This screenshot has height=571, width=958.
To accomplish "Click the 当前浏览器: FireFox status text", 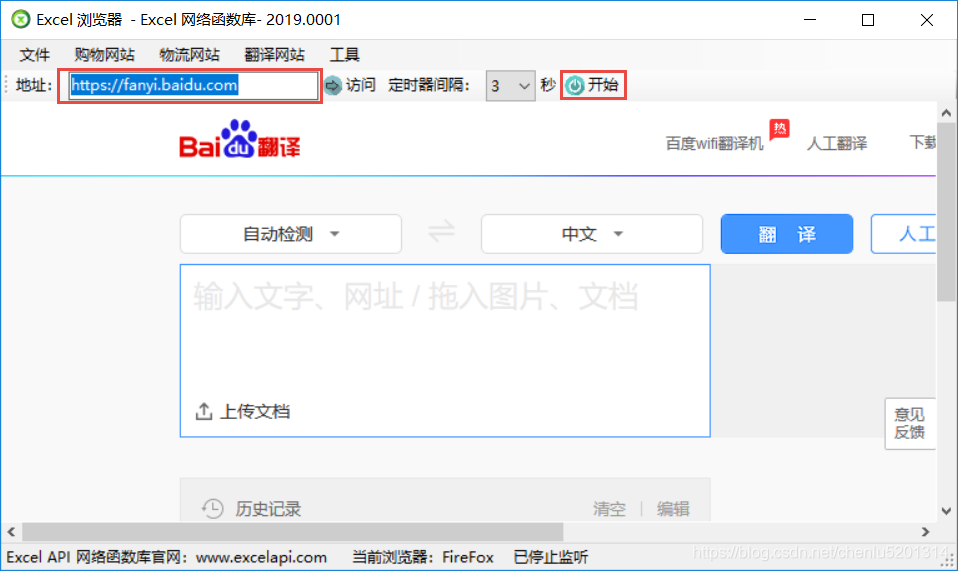I will point(423,557).
